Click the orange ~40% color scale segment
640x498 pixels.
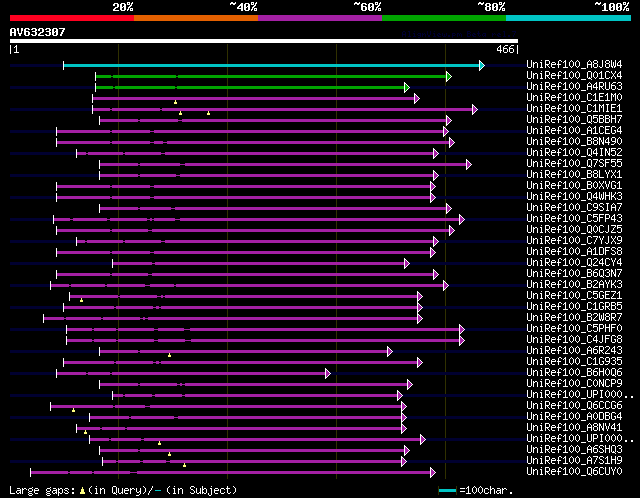(196, 18)
